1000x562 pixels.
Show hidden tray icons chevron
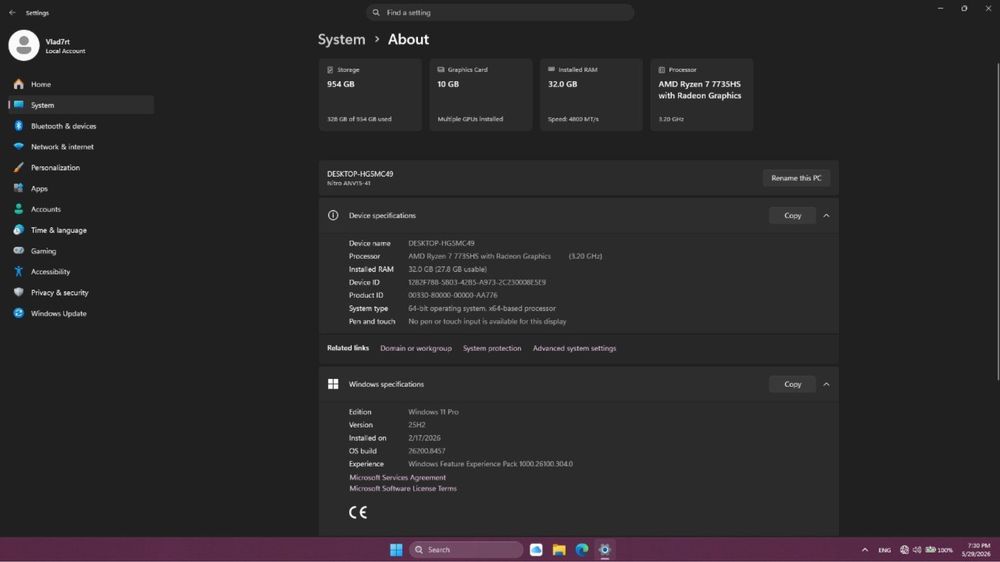coord(865,550)
